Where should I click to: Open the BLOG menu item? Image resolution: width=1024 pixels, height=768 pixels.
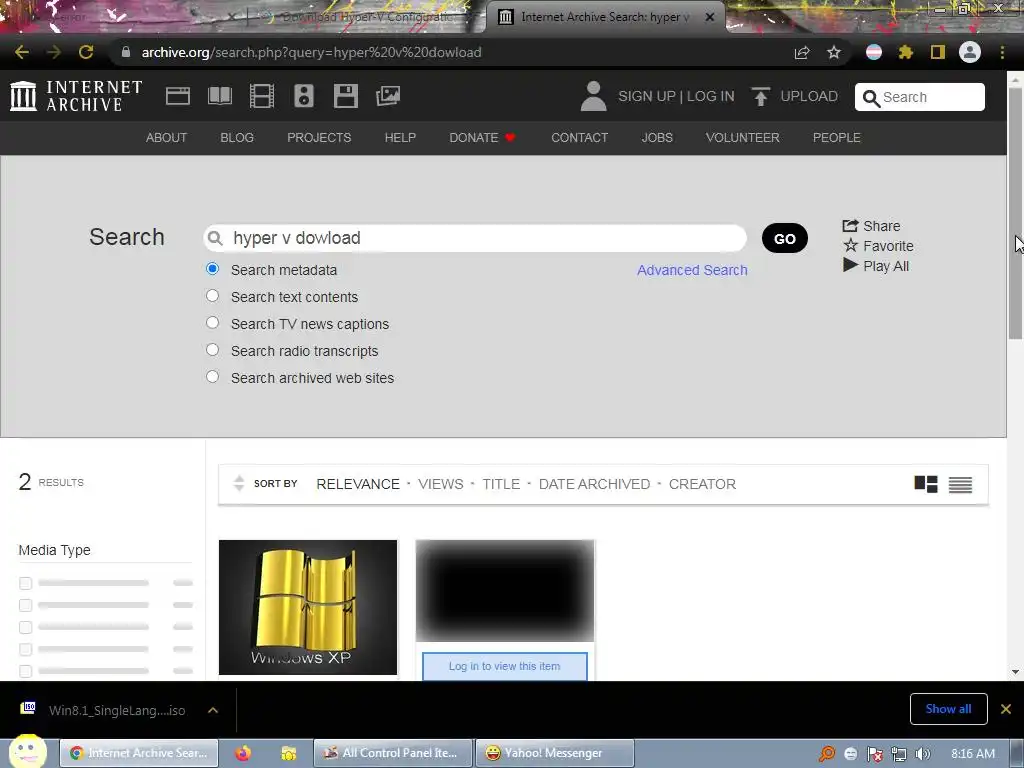pyautogui.click(x=237, y=138)
